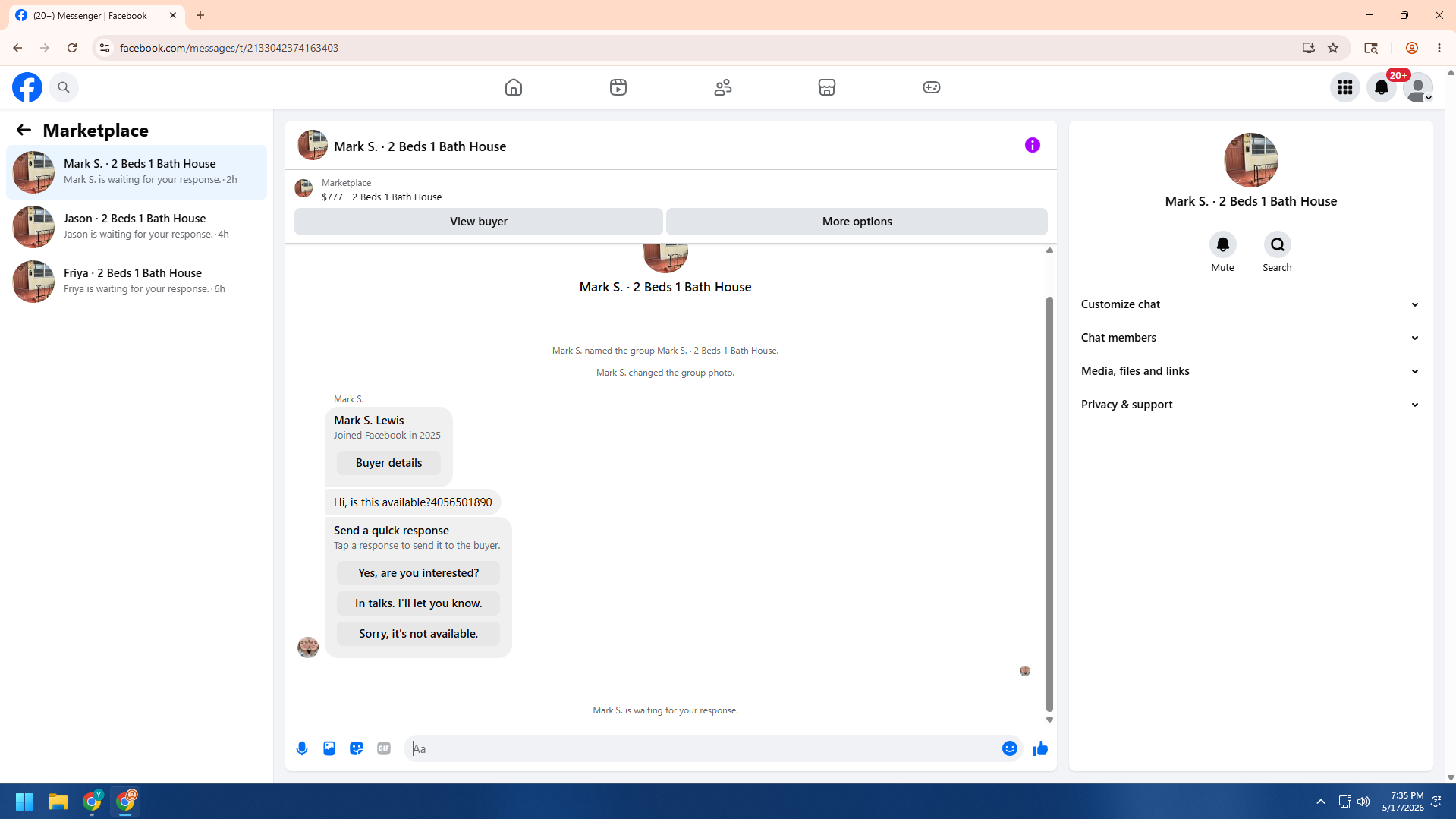Screen dimensions: 1456x819
Task: Open the Reels video icon
Action: [x=618, y=87]
